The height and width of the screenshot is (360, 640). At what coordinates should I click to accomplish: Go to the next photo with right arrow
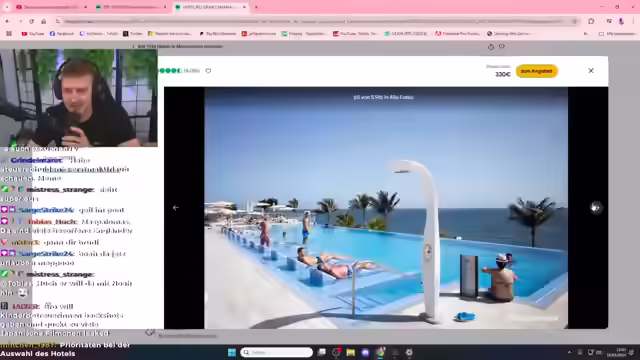point(596,208)
